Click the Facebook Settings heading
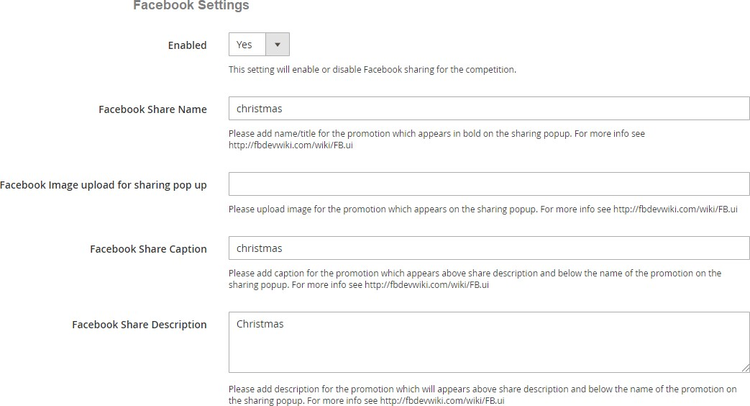Image resolution: width=750 pixels, height=406 pixels. coord(191,6)
